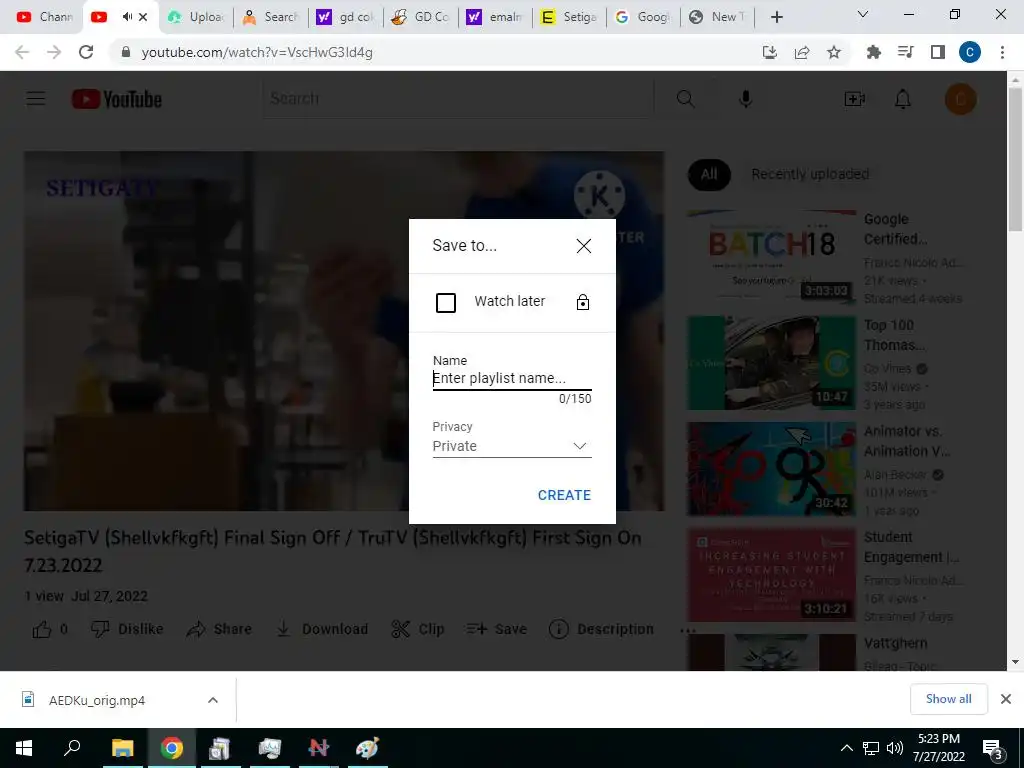Click the Save button under video
Image resolution: width=1024 pixels, height=768 pixels.
pos(497,629)
